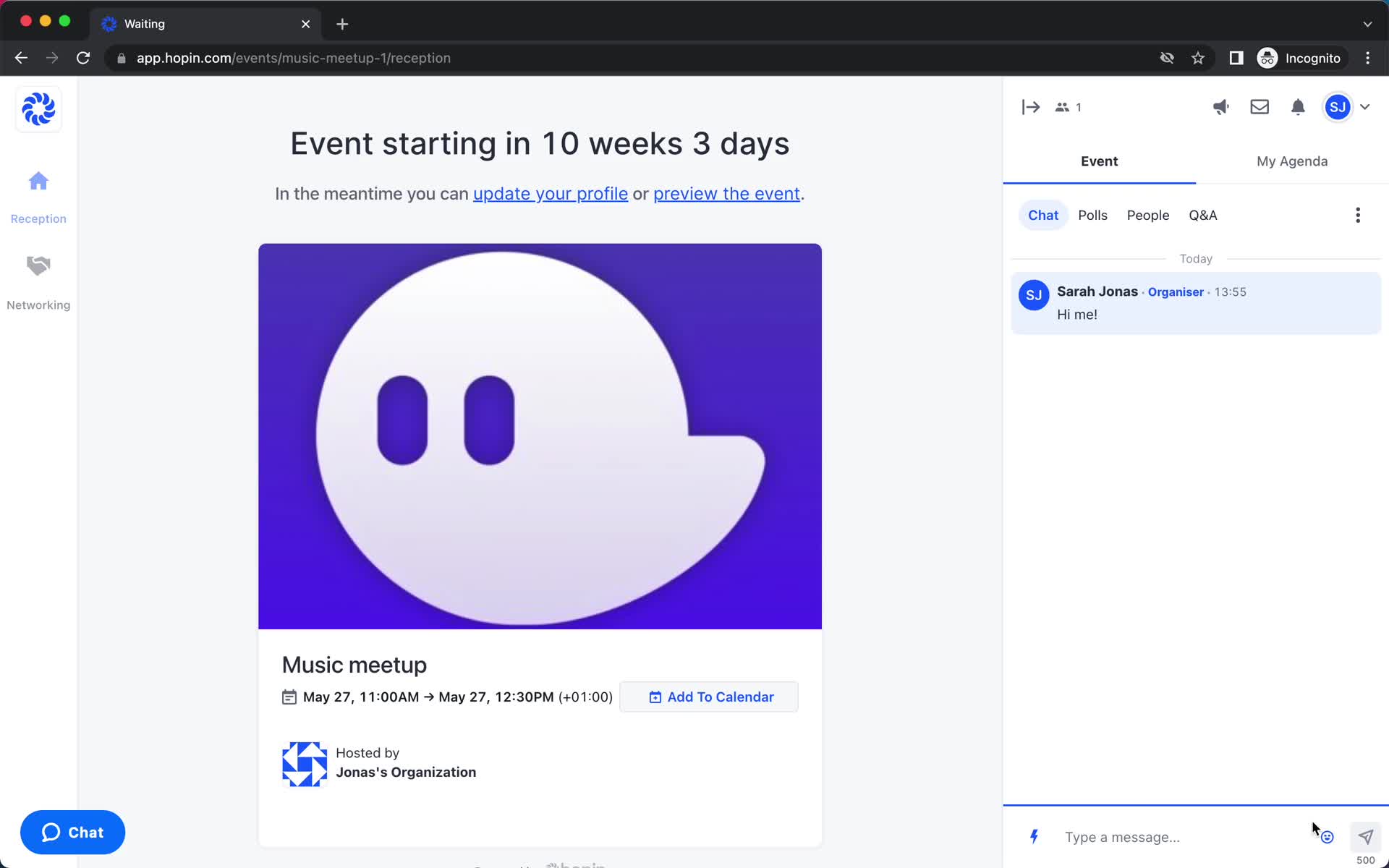Click the attendees count icon showing 1
The image size is (1389, 868).
coord(1069,107)
